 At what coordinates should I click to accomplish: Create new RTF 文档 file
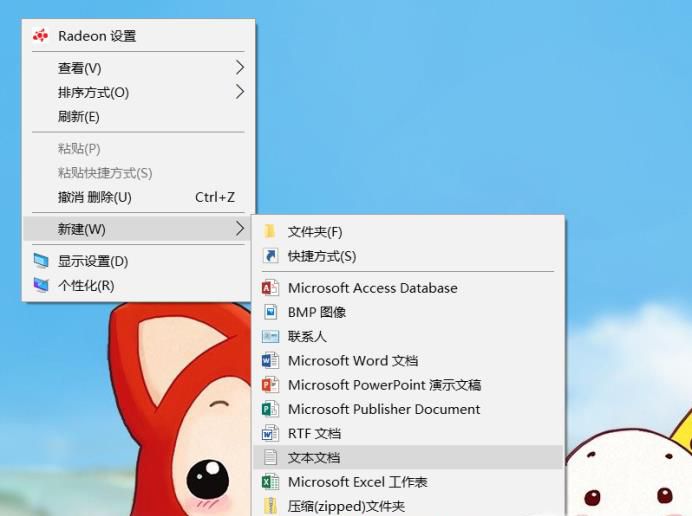click(x=409, y=433)
